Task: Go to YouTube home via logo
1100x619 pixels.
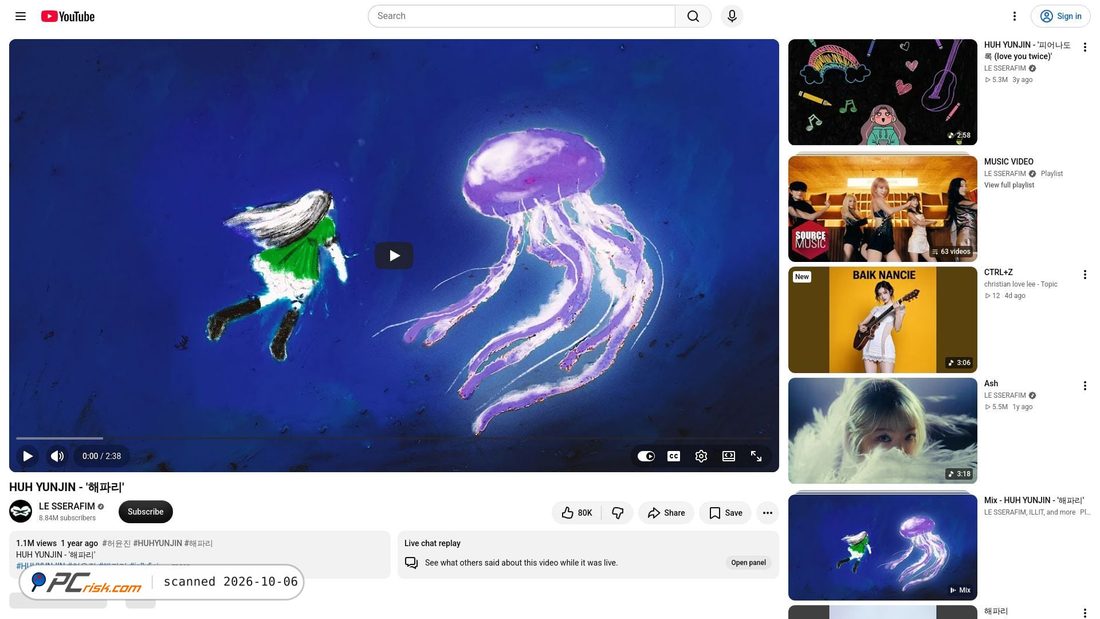Action: (68, 16)
